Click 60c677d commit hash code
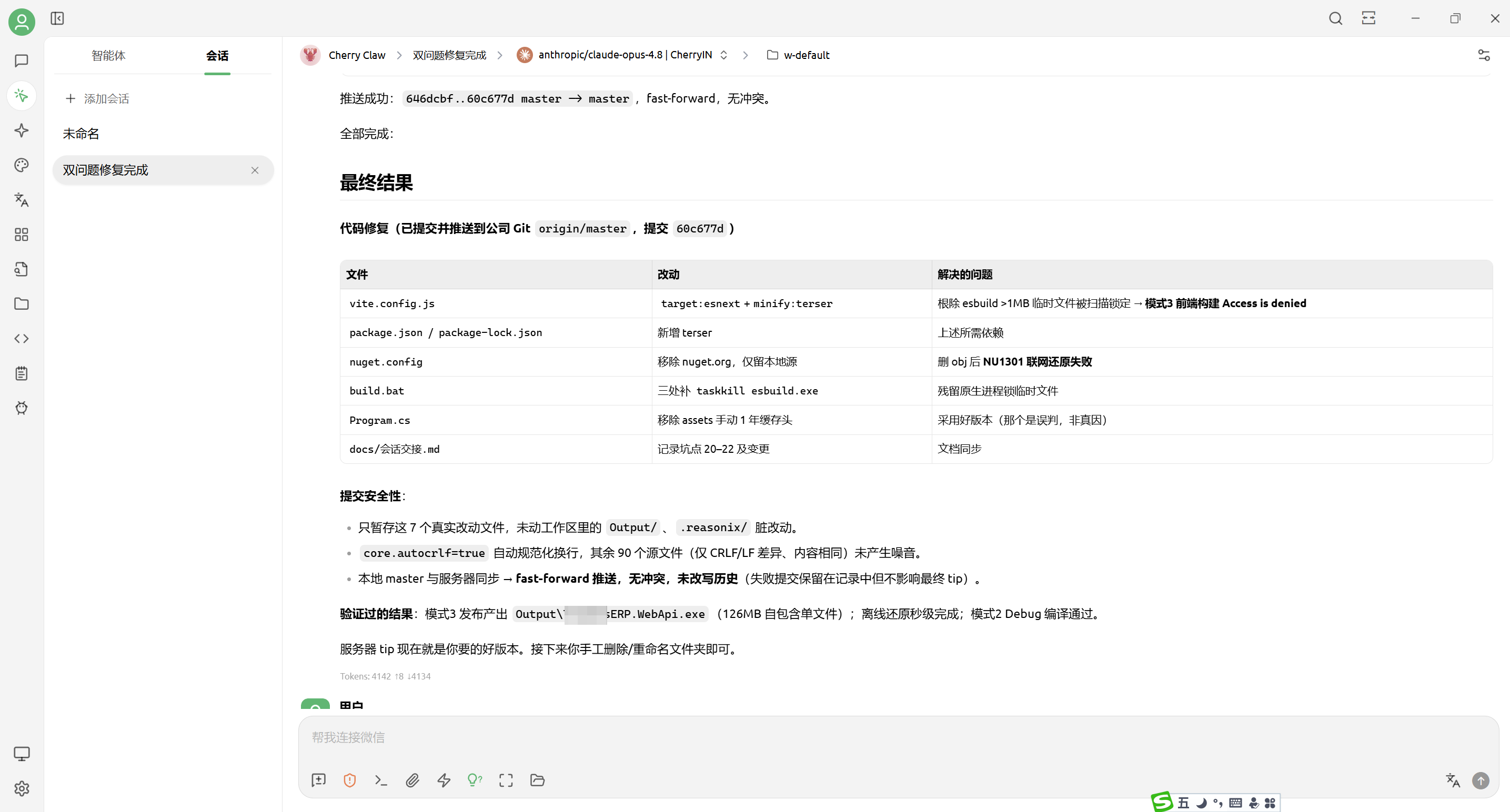 click(700, 228)
